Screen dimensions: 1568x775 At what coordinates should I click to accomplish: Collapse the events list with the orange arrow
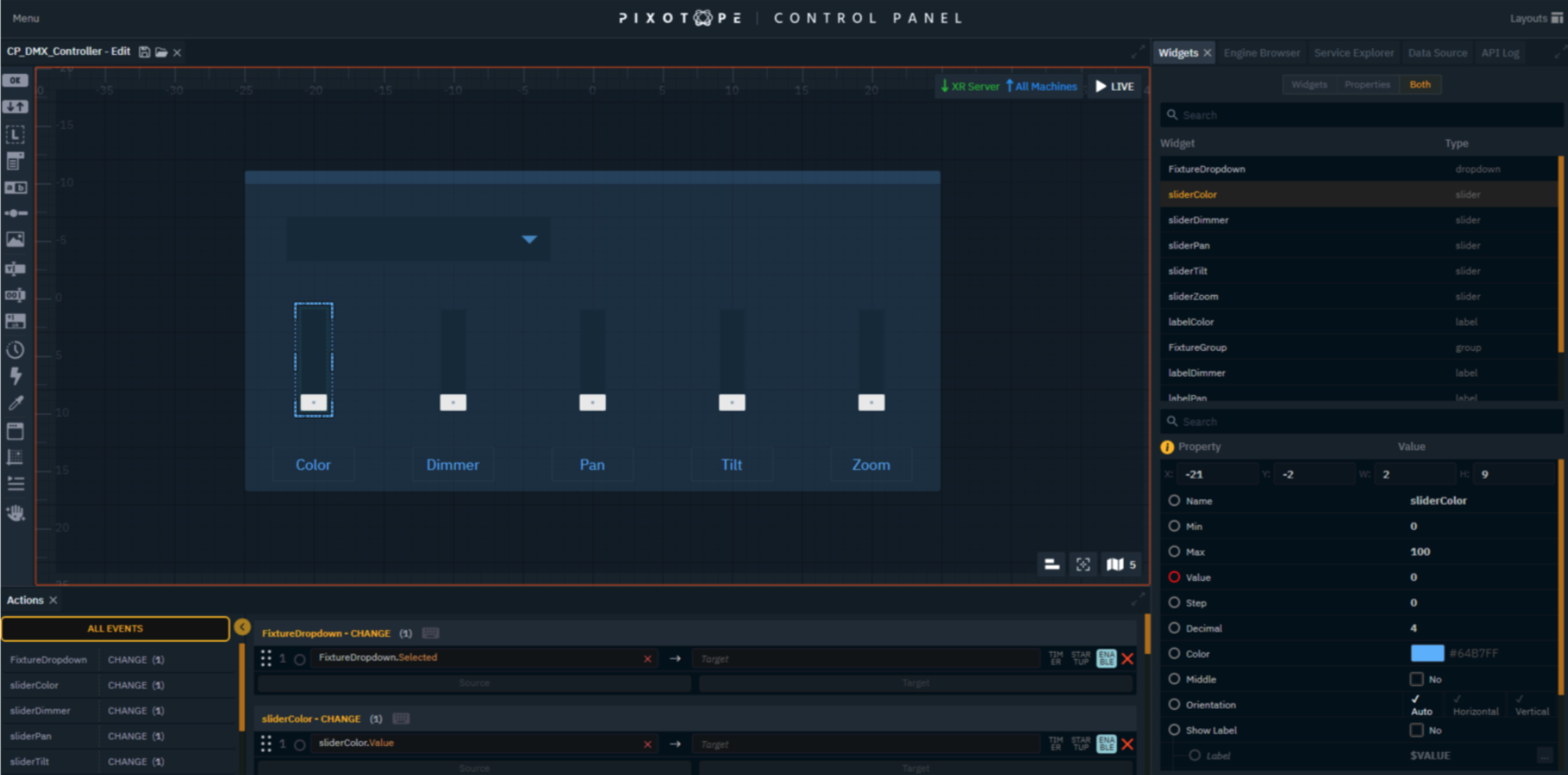point(242,627)
